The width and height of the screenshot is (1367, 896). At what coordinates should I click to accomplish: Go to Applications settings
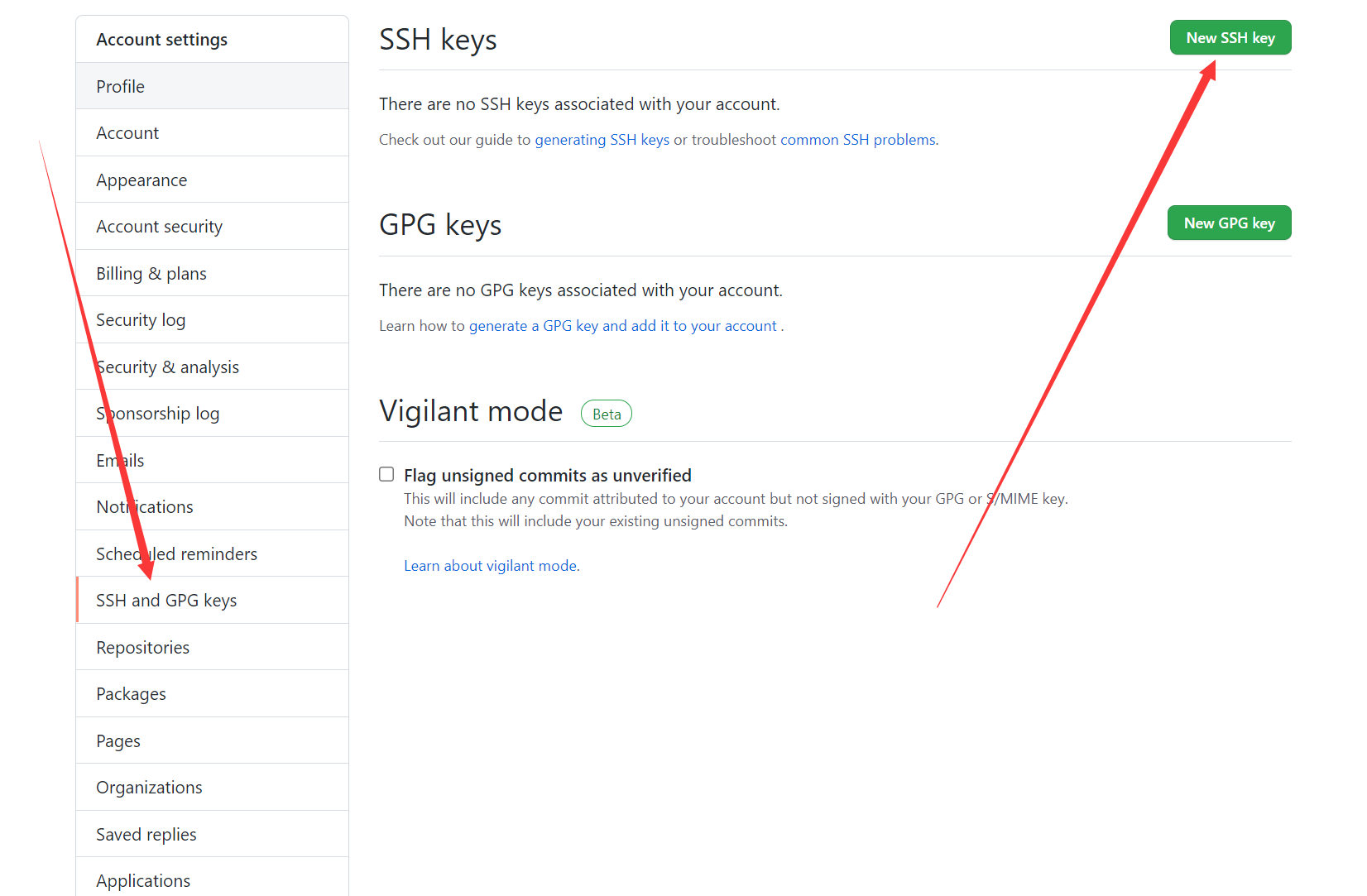coord(212,877)
